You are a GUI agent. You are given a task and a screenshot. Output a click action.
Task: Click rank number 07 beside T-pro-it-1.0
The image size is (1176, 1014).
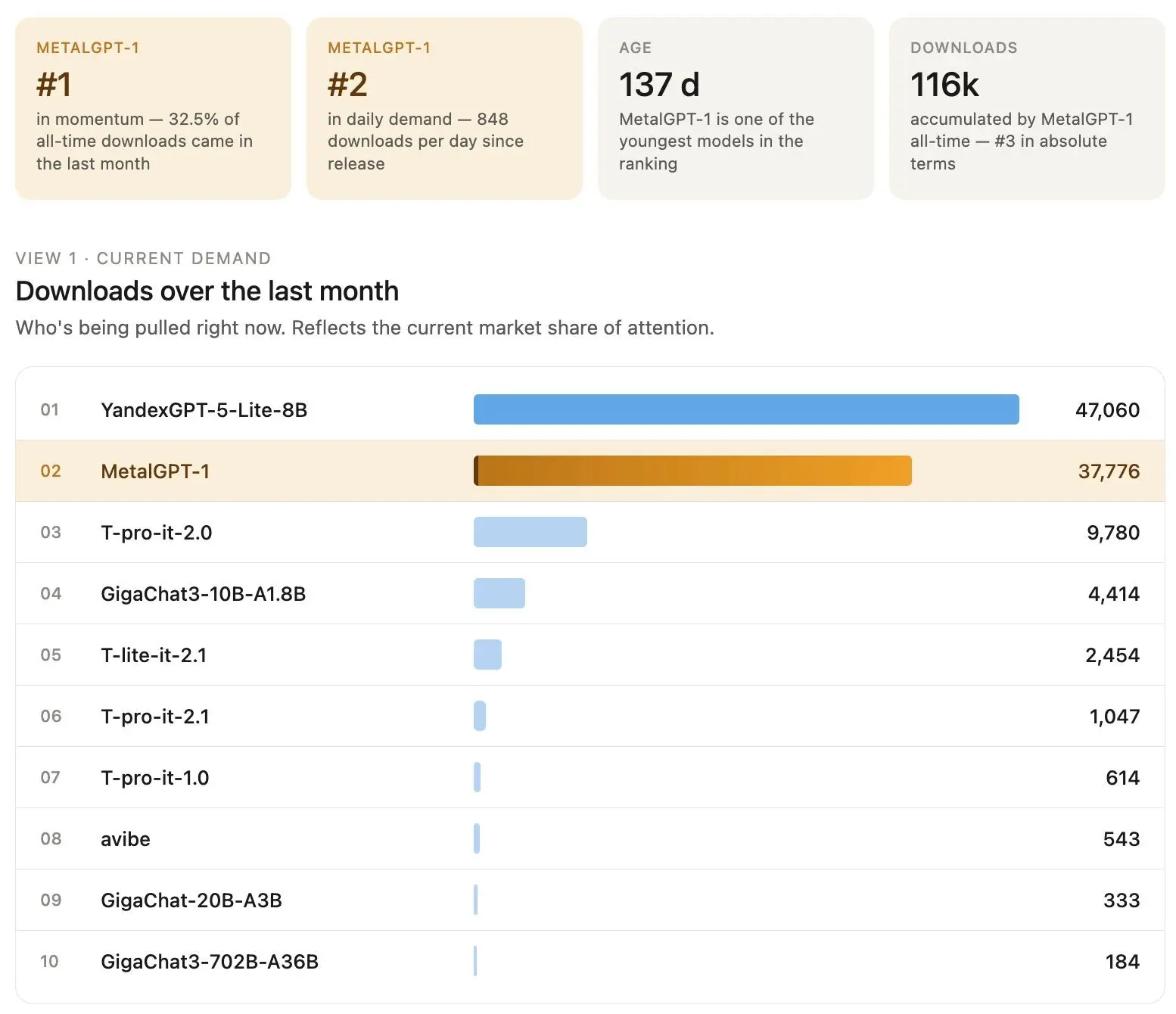pos(50,778)
